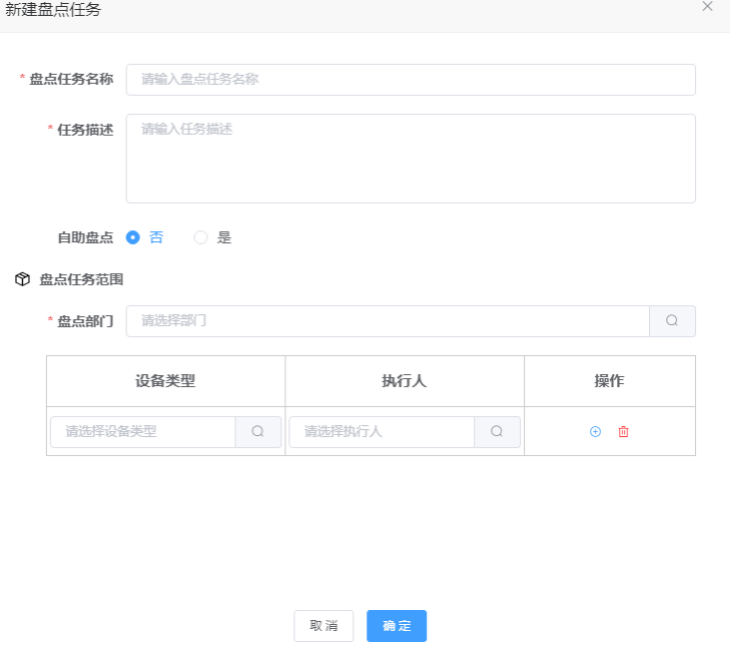
Task: Click the 操作 column header
Action: pyautogui.click(x=610, y=381)
